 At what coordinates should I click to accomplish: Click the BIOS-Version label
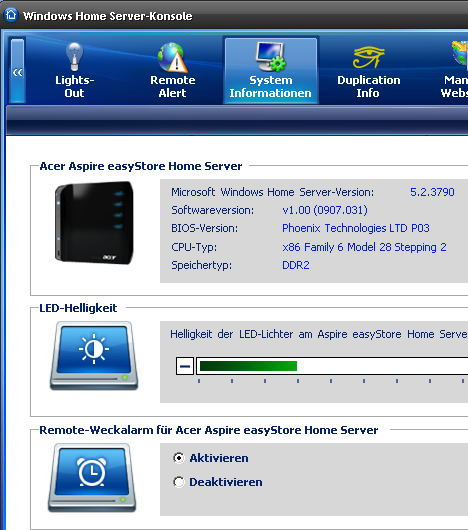[204, 228]
